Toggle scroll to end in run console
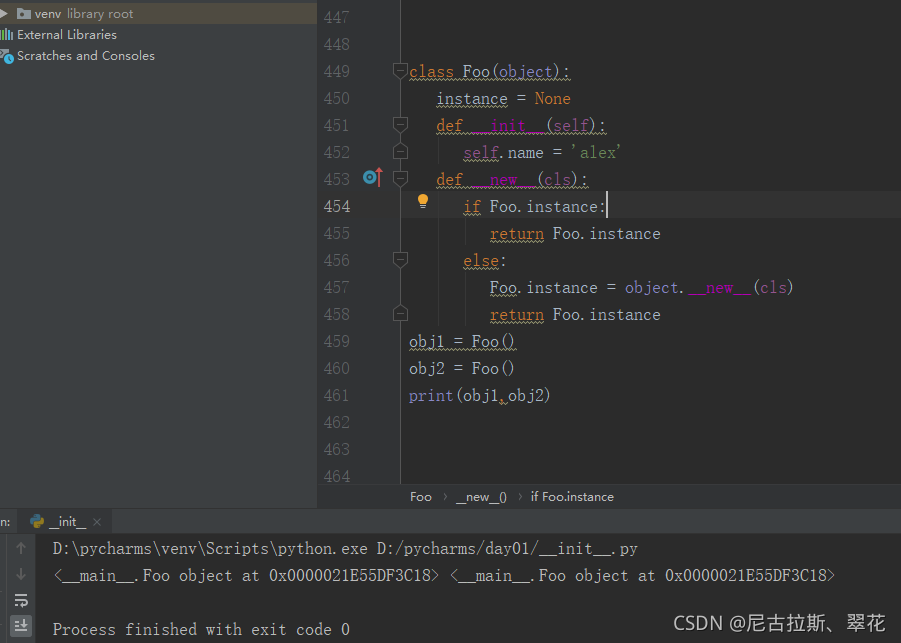The height and width of the screenshot is (643, 901). pos(21,626)
